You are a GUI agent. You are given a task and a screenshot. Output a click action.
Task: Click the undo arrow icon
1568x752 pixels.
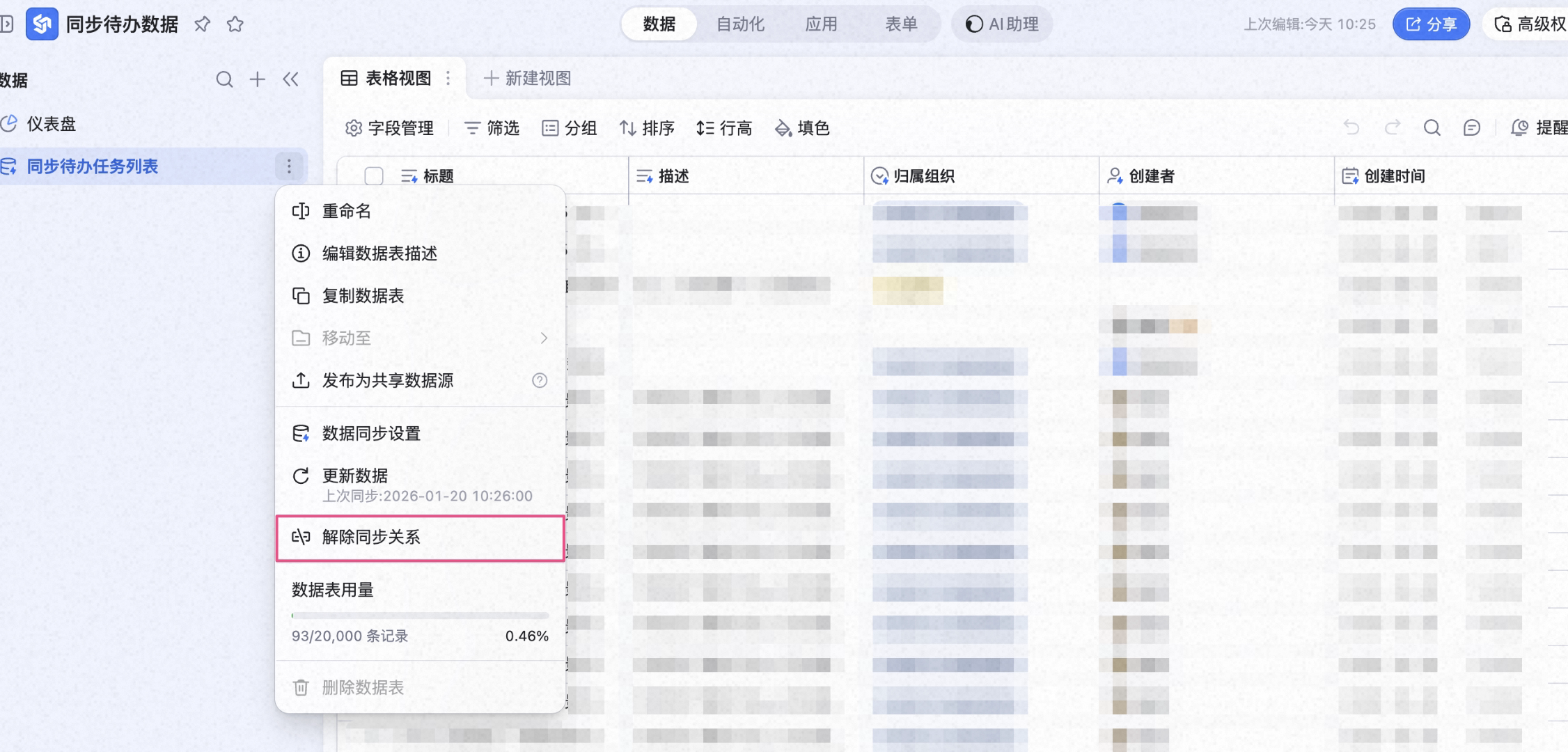tap(1351, 127)
